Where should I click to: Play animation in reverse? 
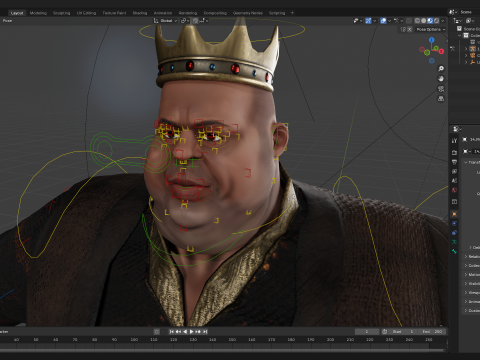coord(185,332)
